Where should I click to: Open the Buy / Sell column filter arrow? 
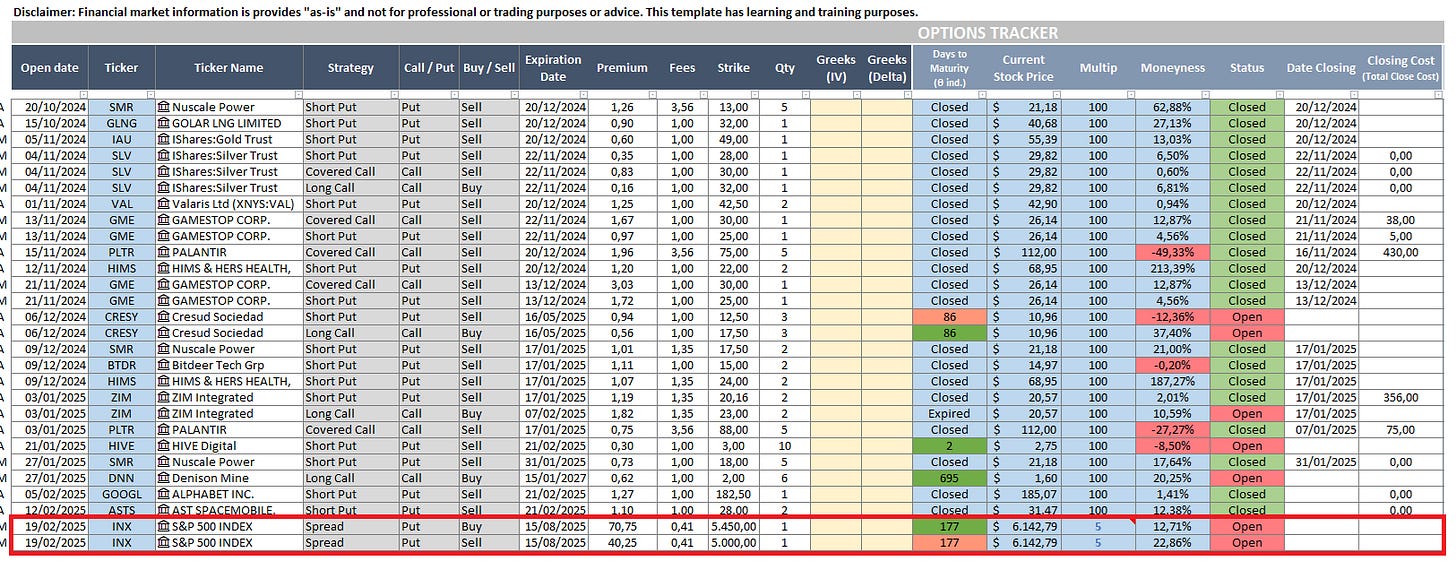point(513,95)
